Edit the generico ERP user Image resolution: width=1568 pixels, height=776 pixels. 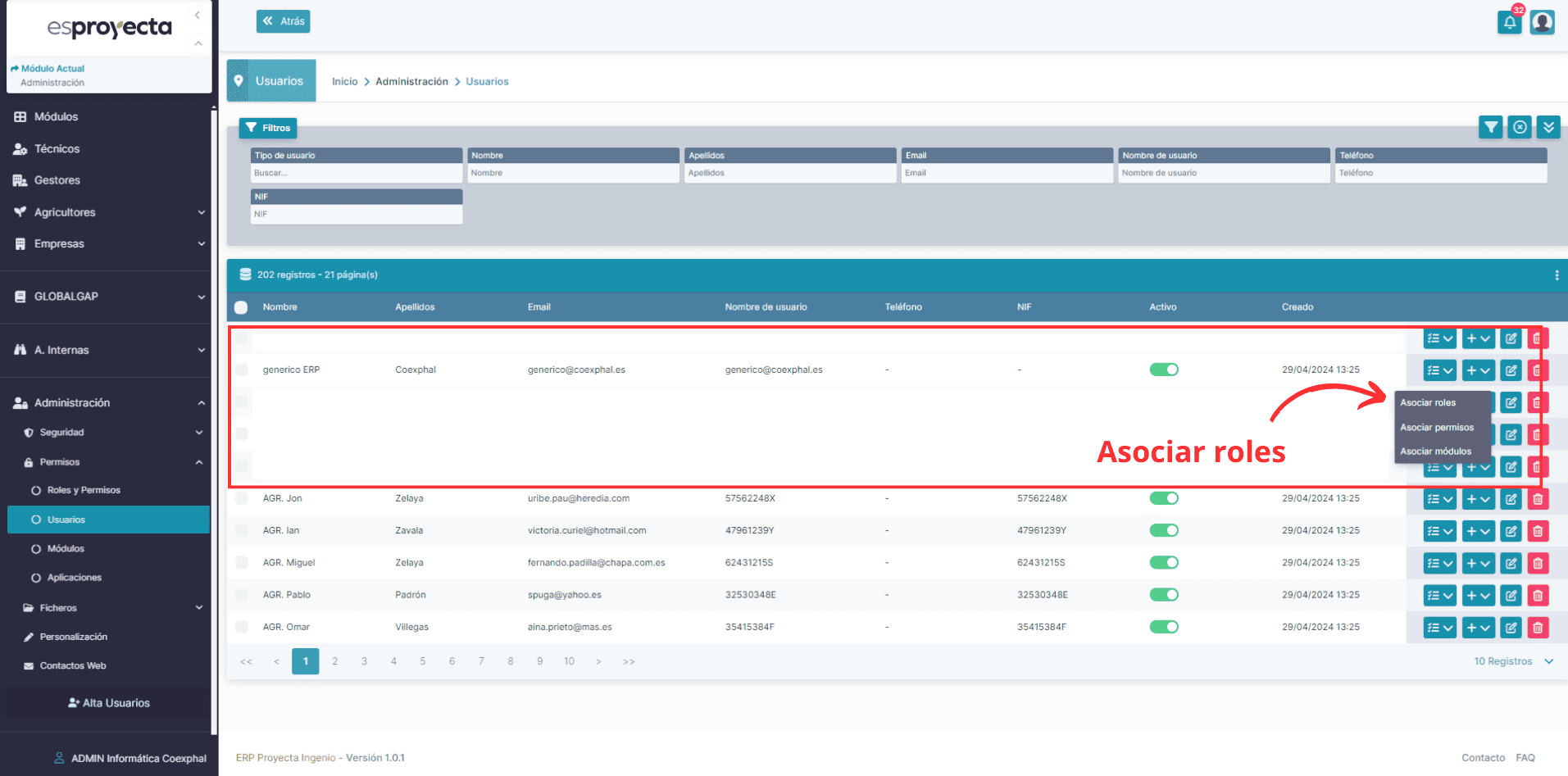(1511, 370)
